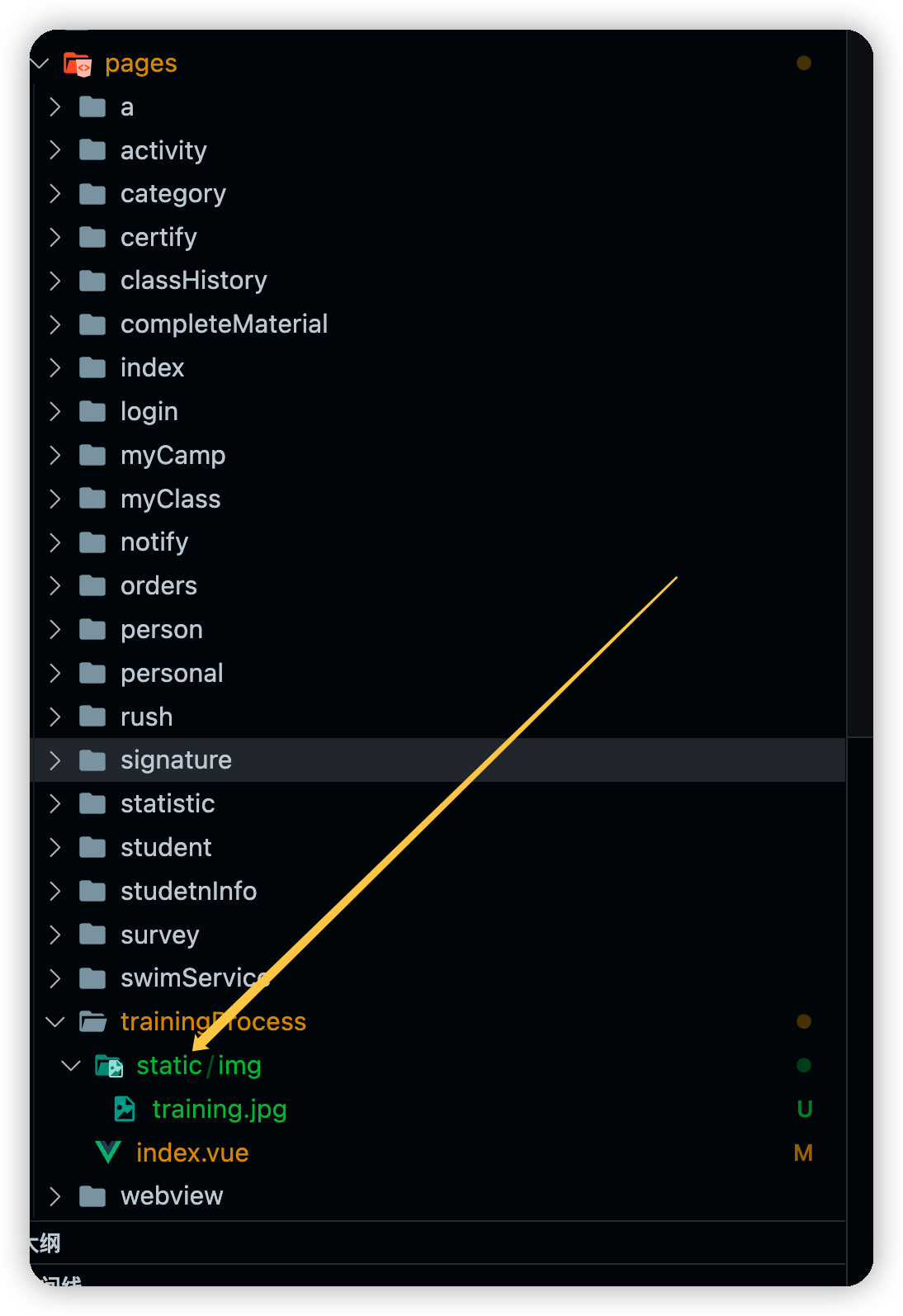Collapse the pages folder chevron
The height and width of the screenshot is (1316, 903).
point(40,64)
